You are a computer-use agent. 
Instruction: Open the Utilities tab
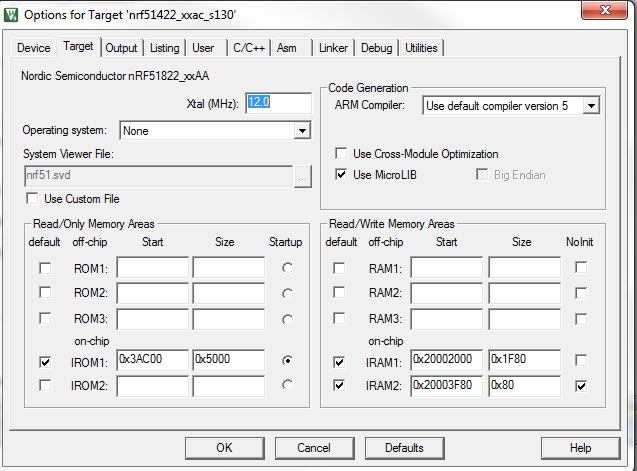point(421,48)
